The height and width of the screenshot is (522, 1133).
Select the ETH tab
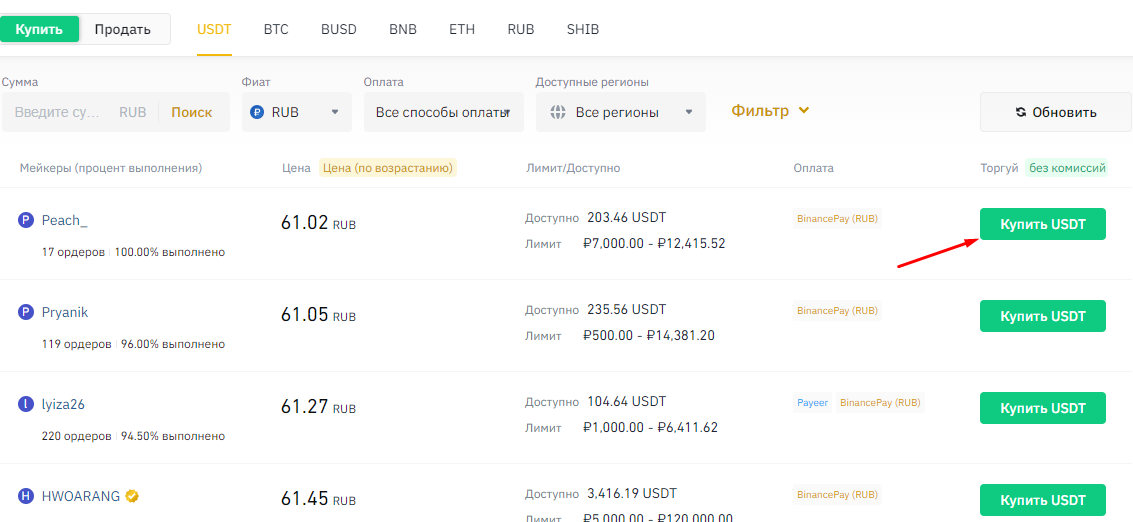tap(462, 30)
